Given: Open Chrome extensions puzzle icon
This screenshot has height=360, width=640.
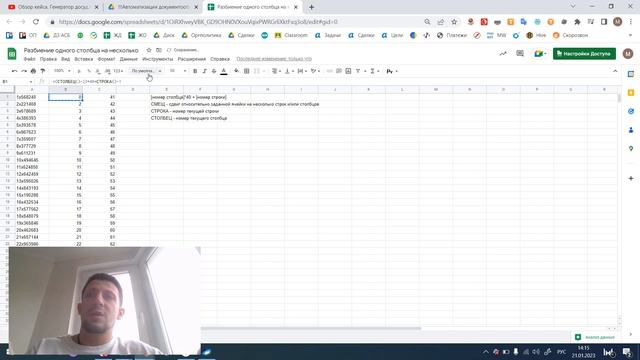Looking at the screenshot, I should [x=577, y=22].
